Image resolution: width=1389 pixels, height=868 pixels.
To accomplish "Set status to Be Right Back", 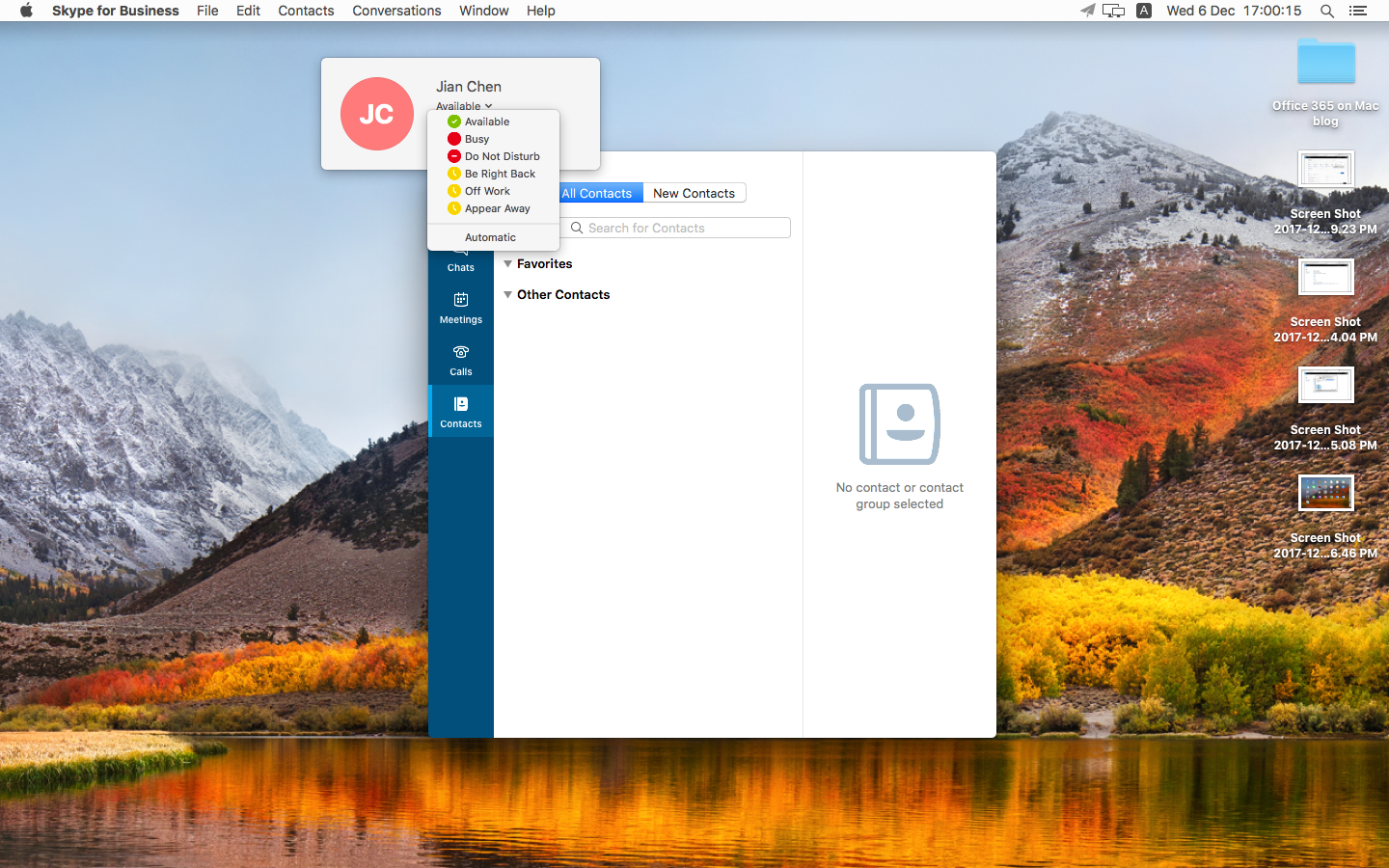I will coord(493,174).
